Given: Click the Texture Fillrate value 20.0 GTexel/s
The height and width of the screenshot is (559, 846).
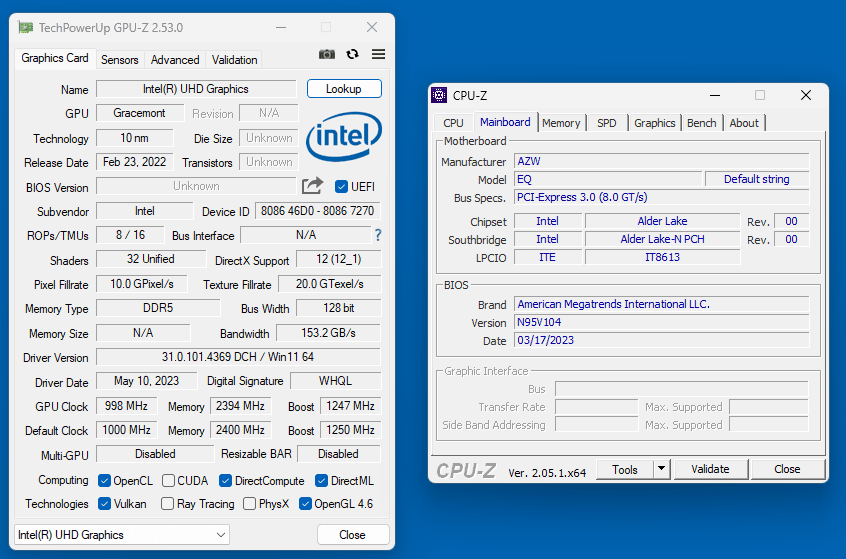Looking at the screenshot, I should click(330, 284).
